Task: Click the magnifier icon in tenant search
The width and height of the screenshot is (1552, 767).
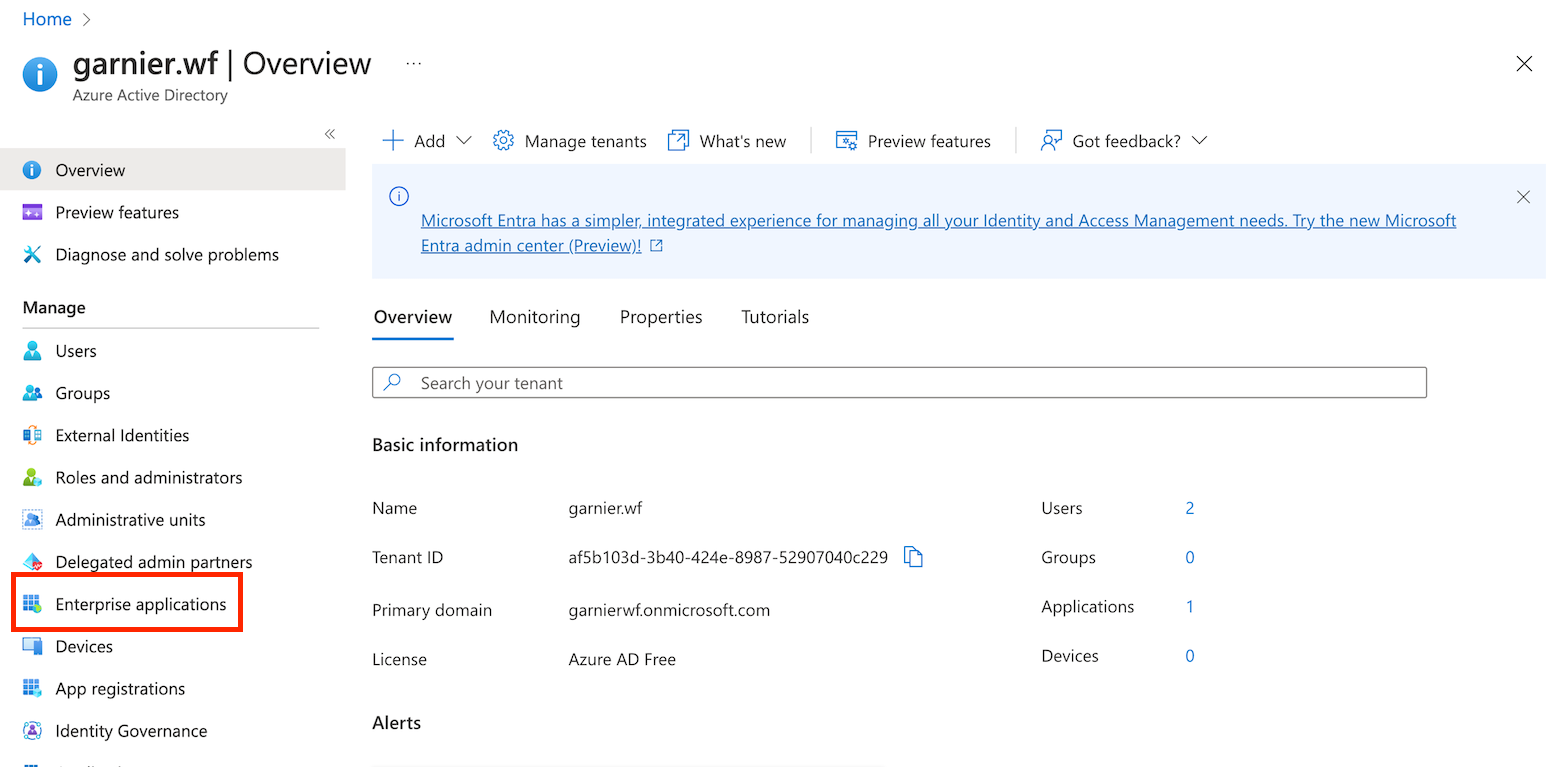Action: pos(393,383)
